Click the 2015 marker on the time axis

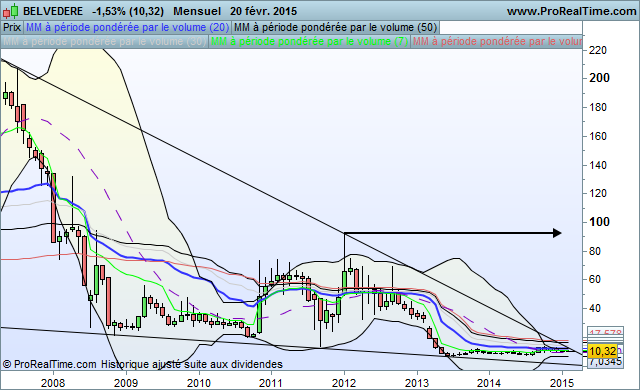(562, 383)
